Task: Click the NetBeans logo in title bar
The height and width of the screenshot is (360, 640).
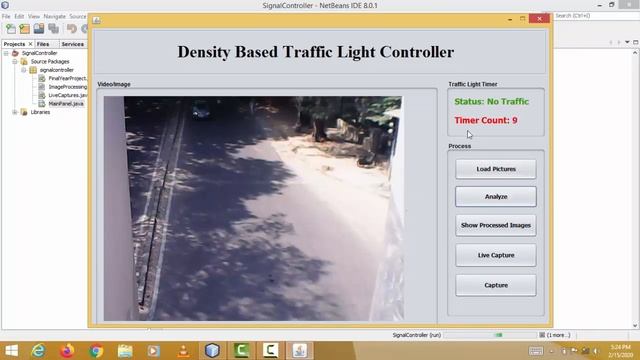Action: (x=5, y=5)
